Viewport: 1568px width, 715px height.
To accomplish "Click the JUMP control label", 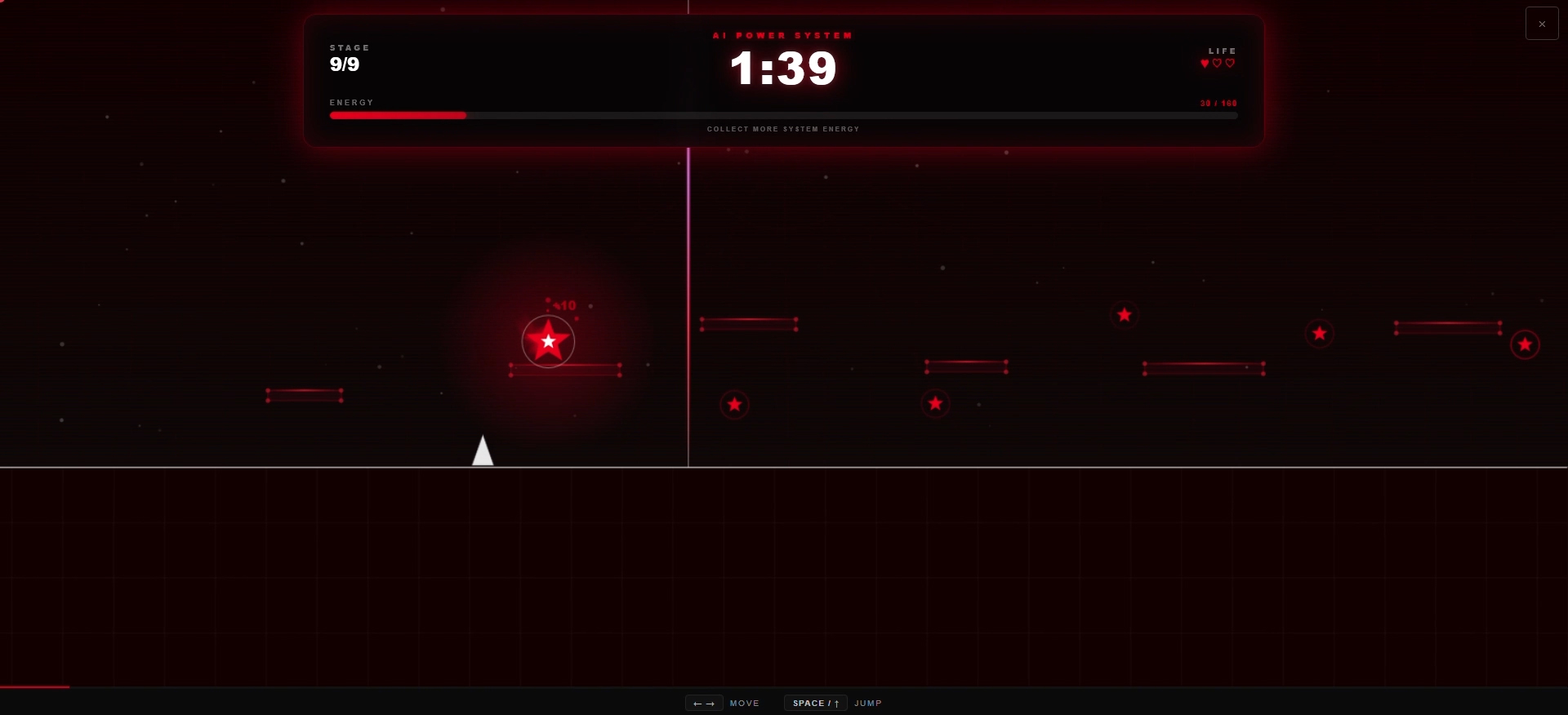I will [x=868, y=703].
